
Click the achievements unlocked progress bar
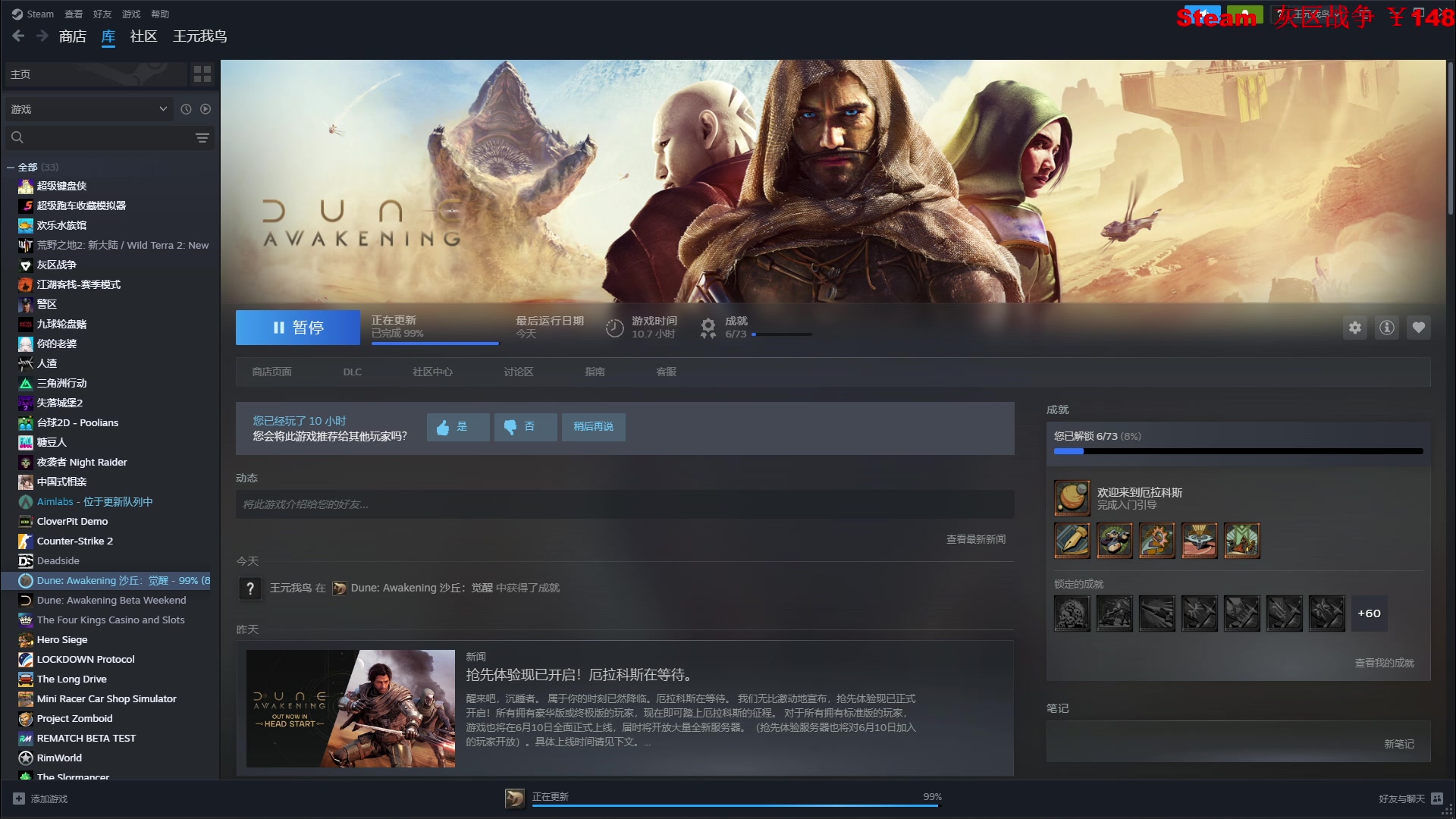1238,451
